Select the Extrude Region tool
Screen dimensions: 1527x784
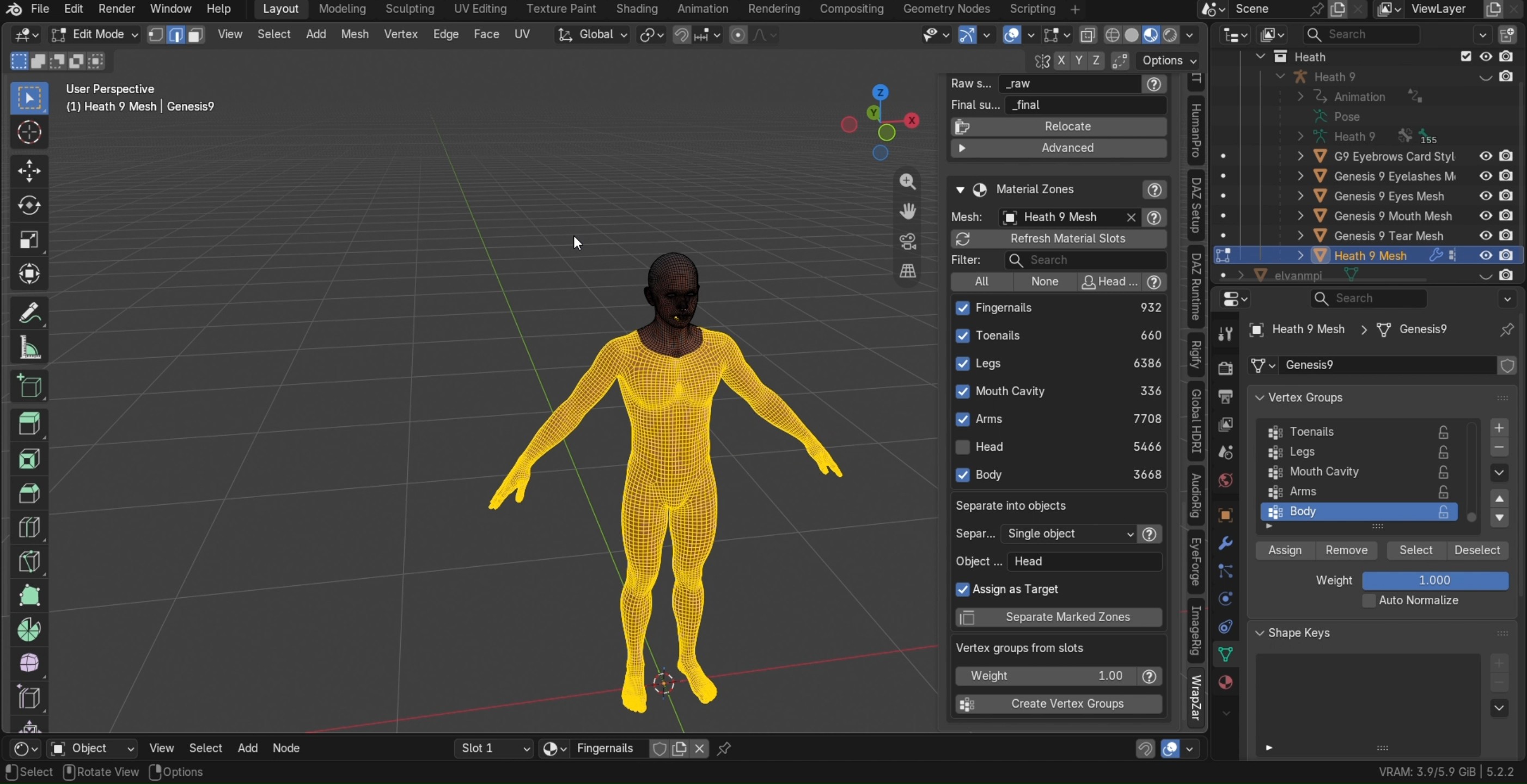[x=29, y=424]
